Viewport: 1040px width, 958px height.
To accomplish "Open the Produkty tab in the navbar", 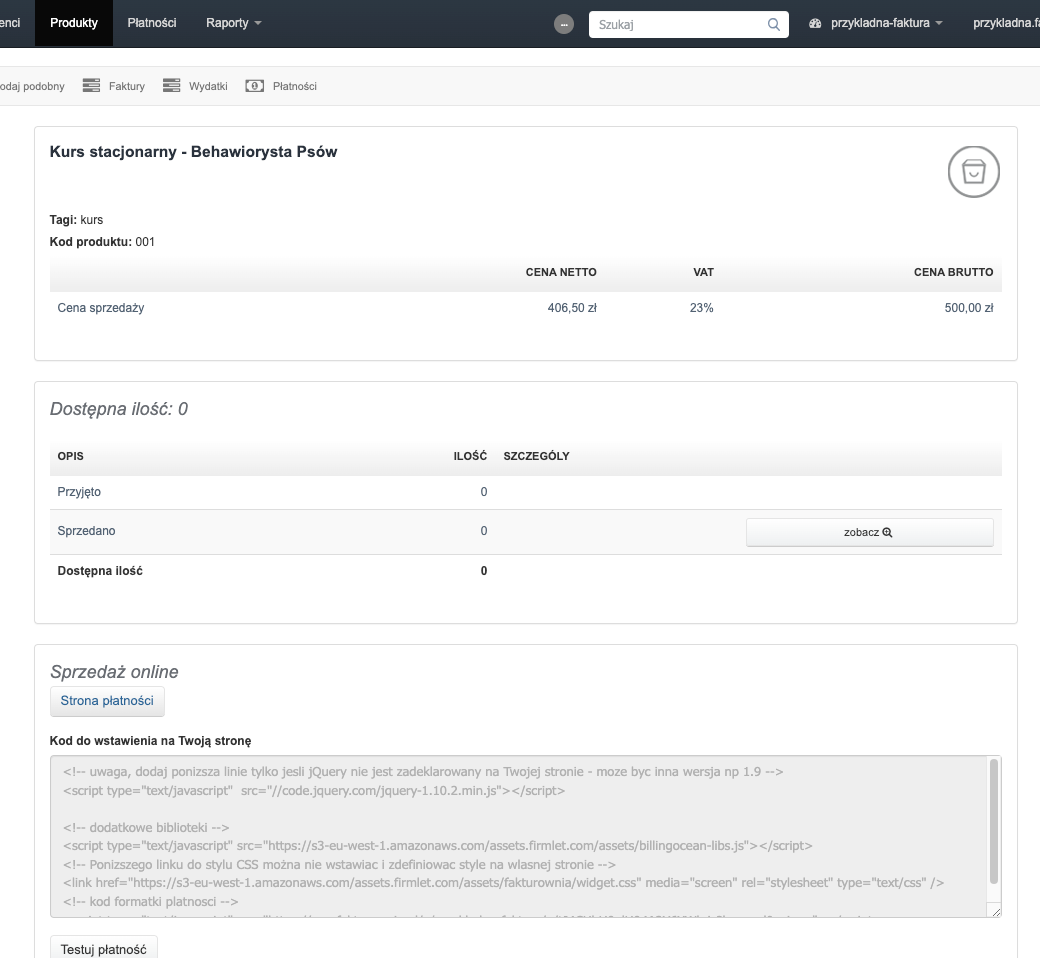I will click(x=74, y=23).
